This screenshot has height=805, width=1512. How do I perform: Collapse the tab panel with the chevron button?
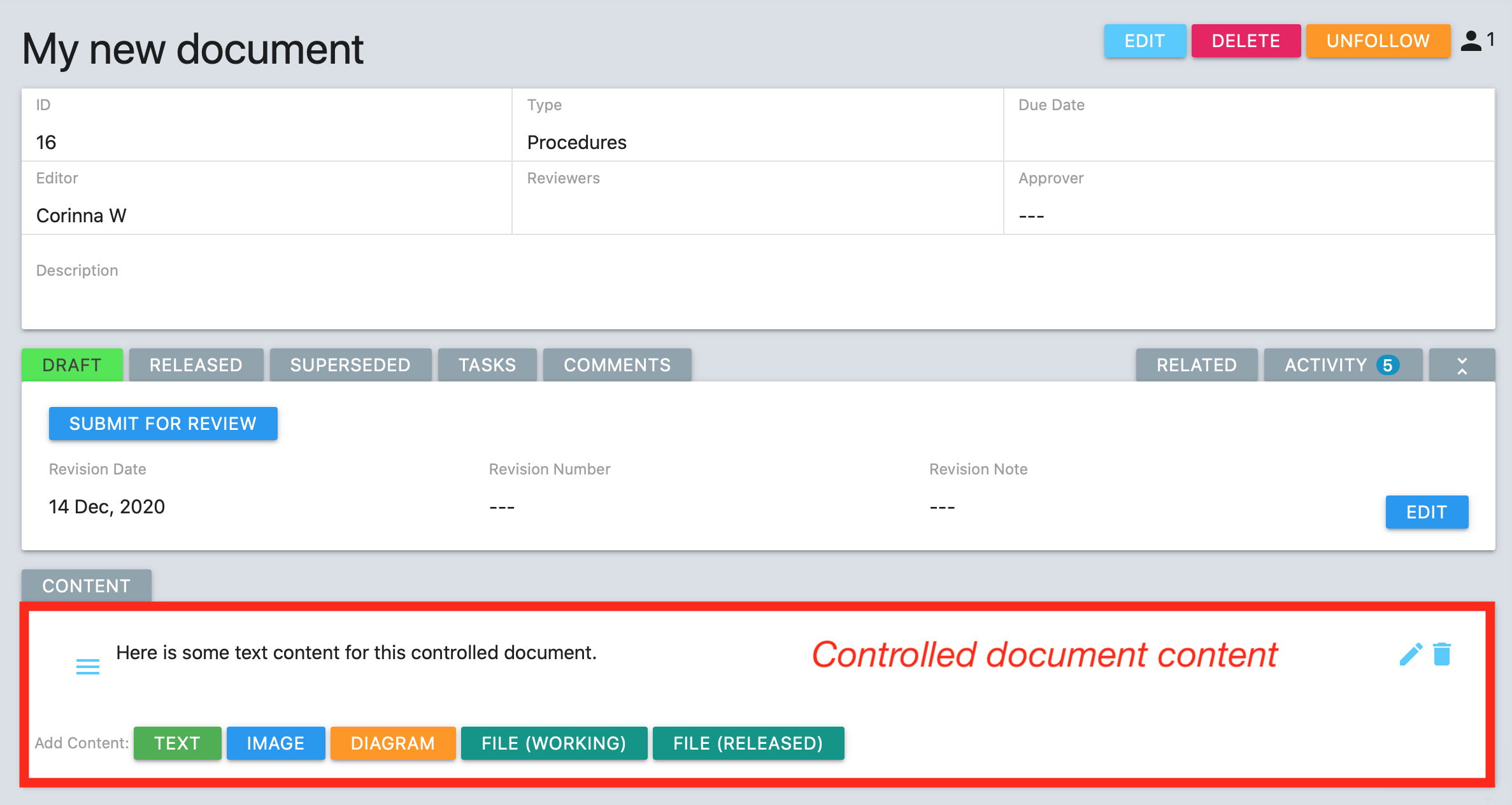click(x=1462, y=365)
